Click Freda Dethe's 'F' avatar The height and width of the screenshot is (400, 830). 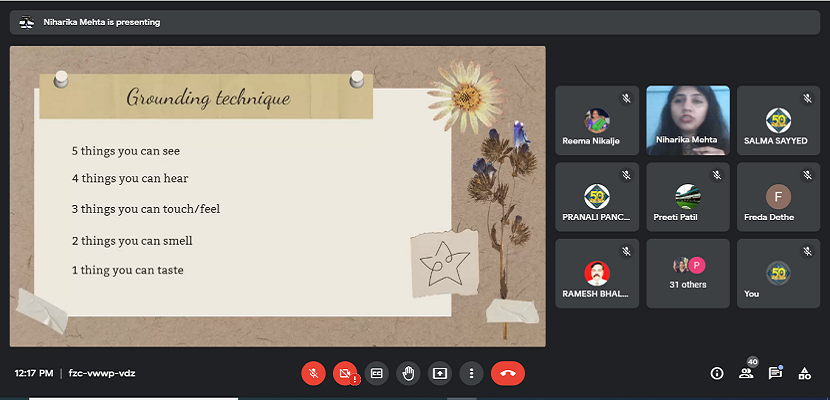(779, 197)
